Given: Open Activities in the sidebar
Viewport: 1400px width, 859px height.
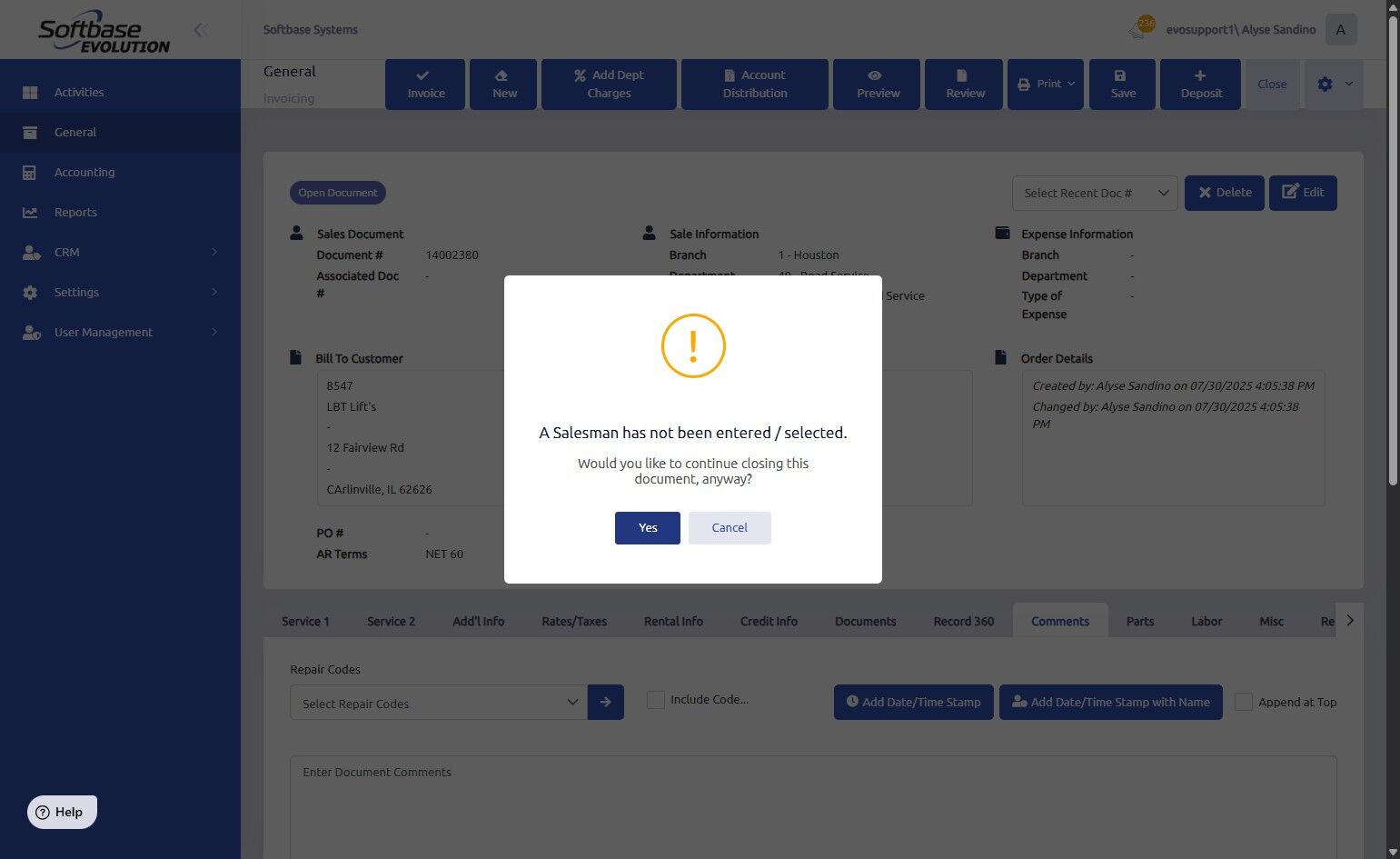Looking at the screenshot, I should click(x=120, y=92).
